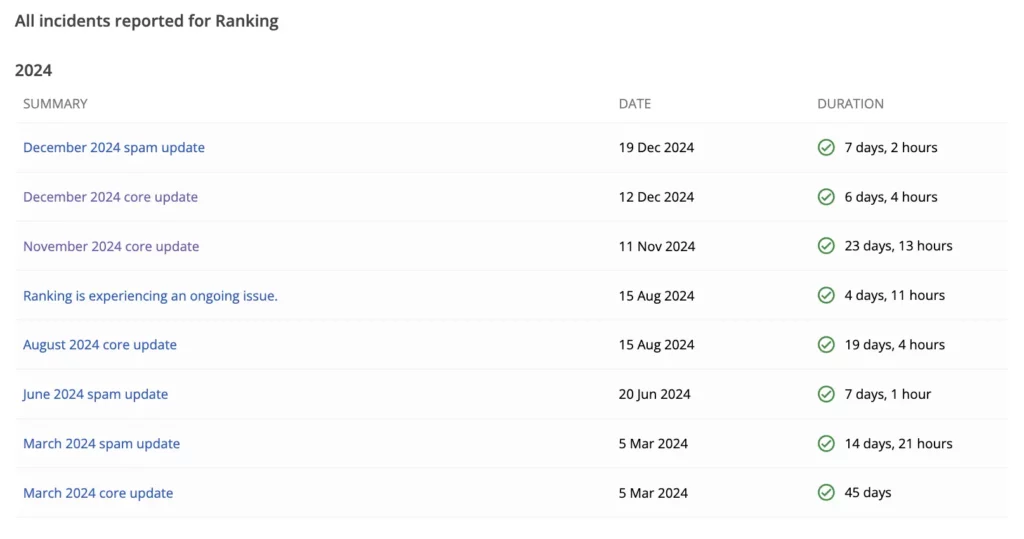Open the December 2024 spam update incident
The height and width of the screenshot is (539, 1024).
click(x=114, y=148)
